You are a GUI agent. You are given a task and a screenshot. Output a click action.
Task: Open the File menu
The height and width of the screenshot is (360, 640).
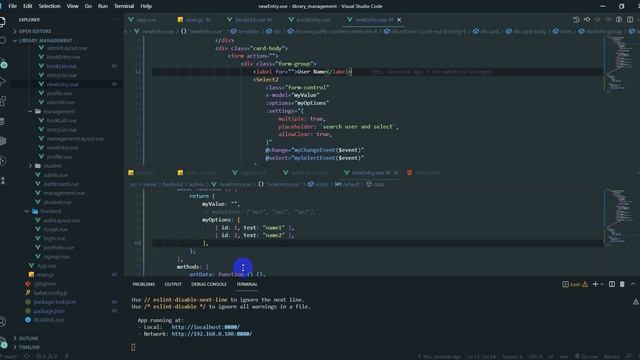[x=13, y=6]
